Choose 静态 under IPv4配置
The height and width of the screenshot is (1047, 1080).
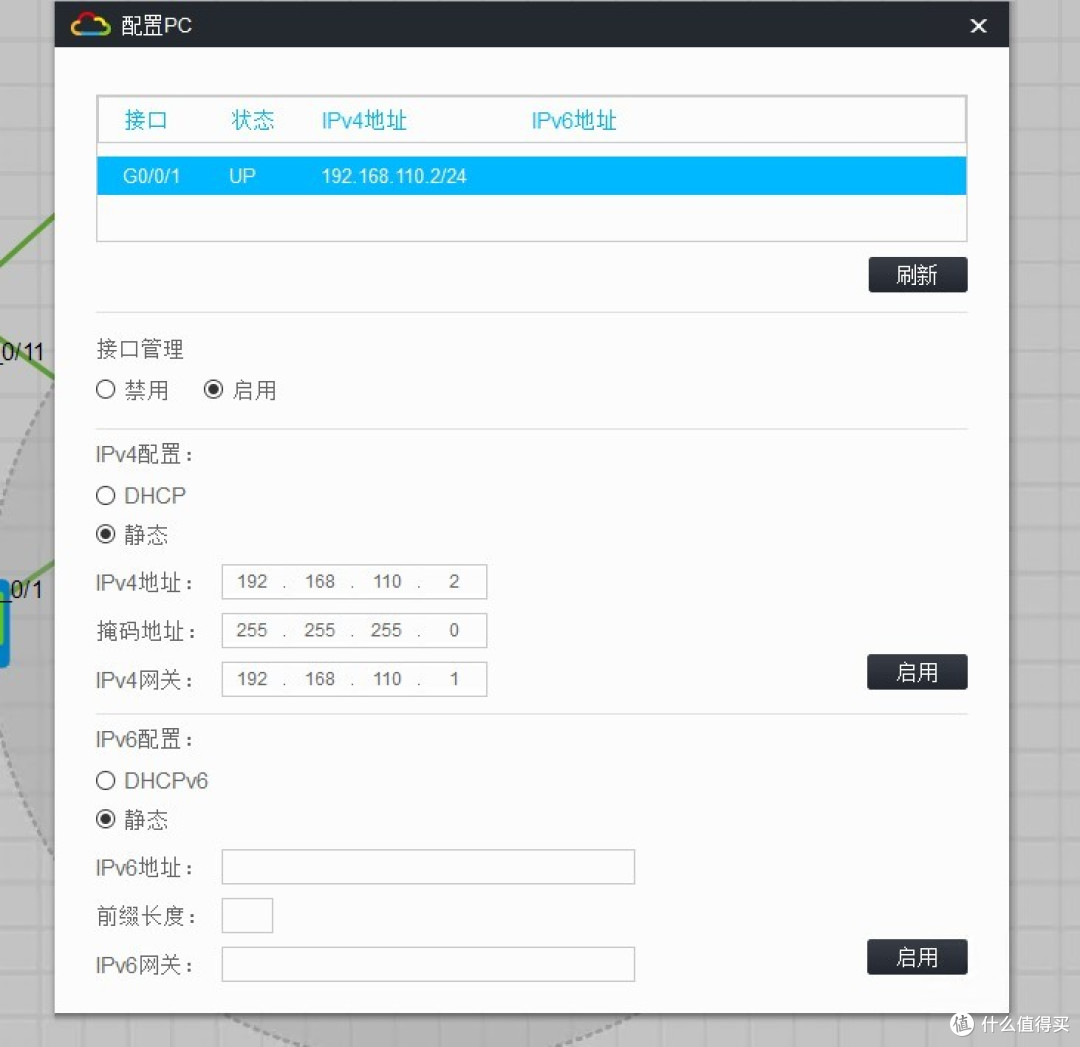tap(105, 535)
